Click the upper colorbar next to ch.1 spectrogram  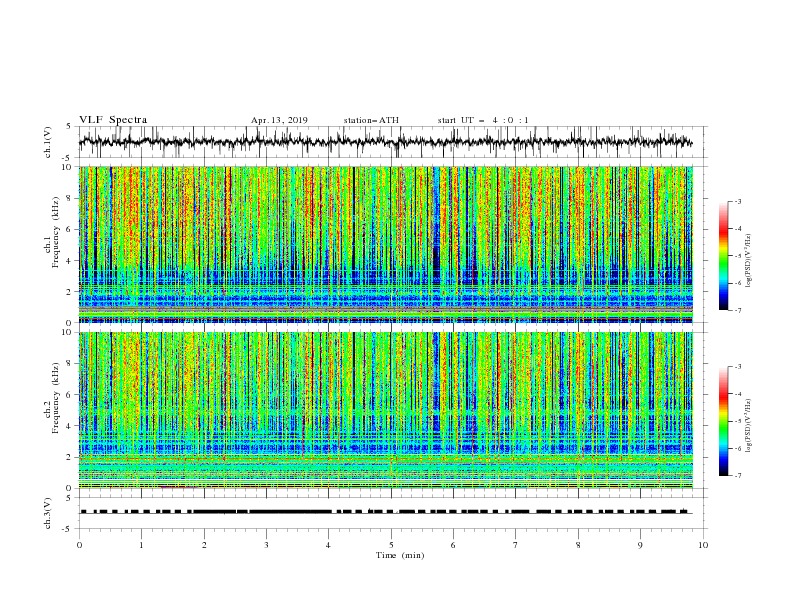coord(723,255)
